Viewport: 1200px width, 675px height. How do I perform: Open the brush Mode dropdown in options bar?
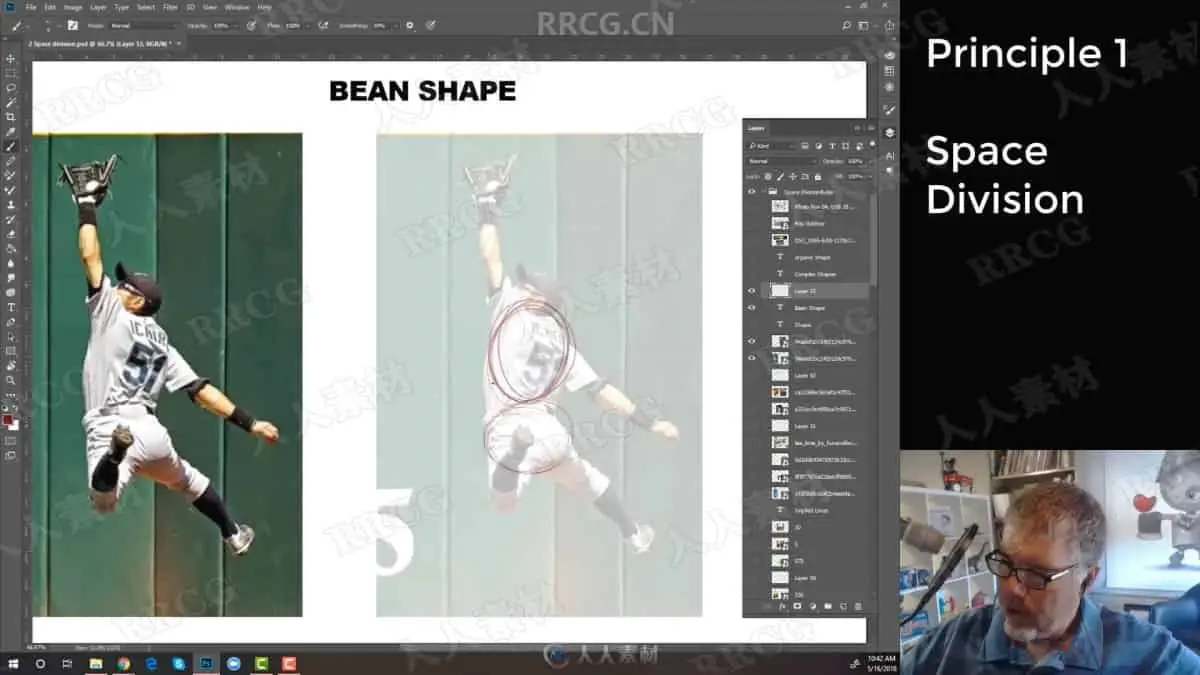click(142, 24)
